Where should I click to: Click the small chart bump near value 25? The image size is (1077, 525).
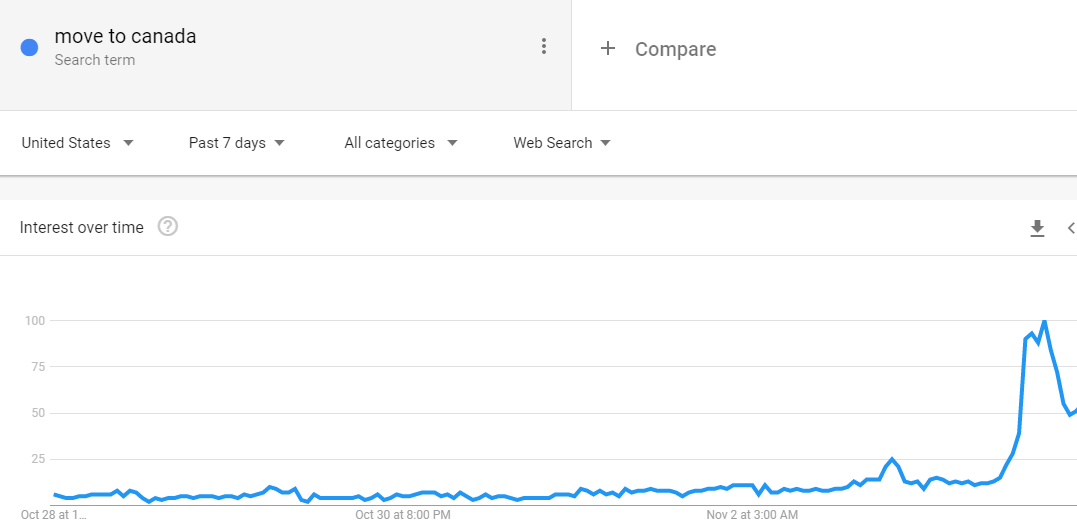coord(892,459)
